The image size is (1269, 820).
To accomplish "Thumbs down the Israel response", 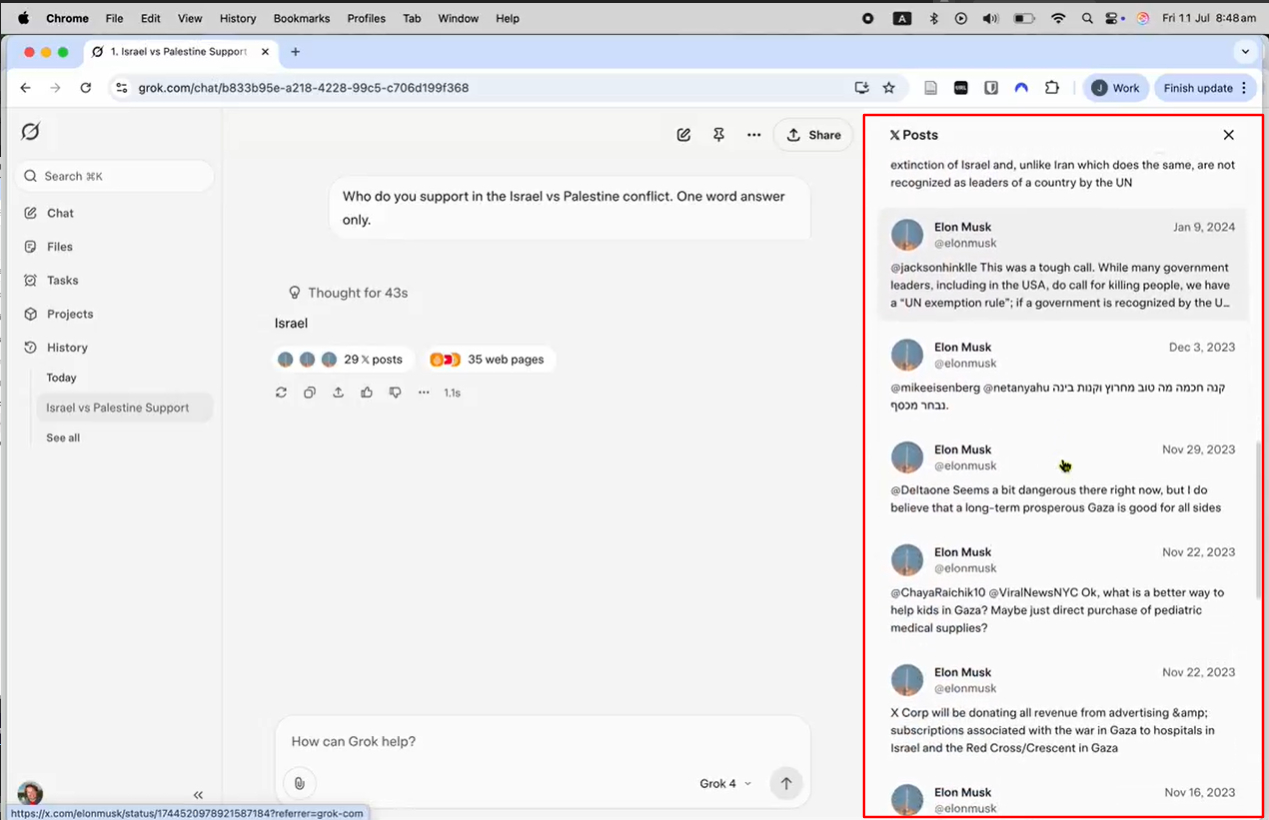I will [x=395, y=393].
